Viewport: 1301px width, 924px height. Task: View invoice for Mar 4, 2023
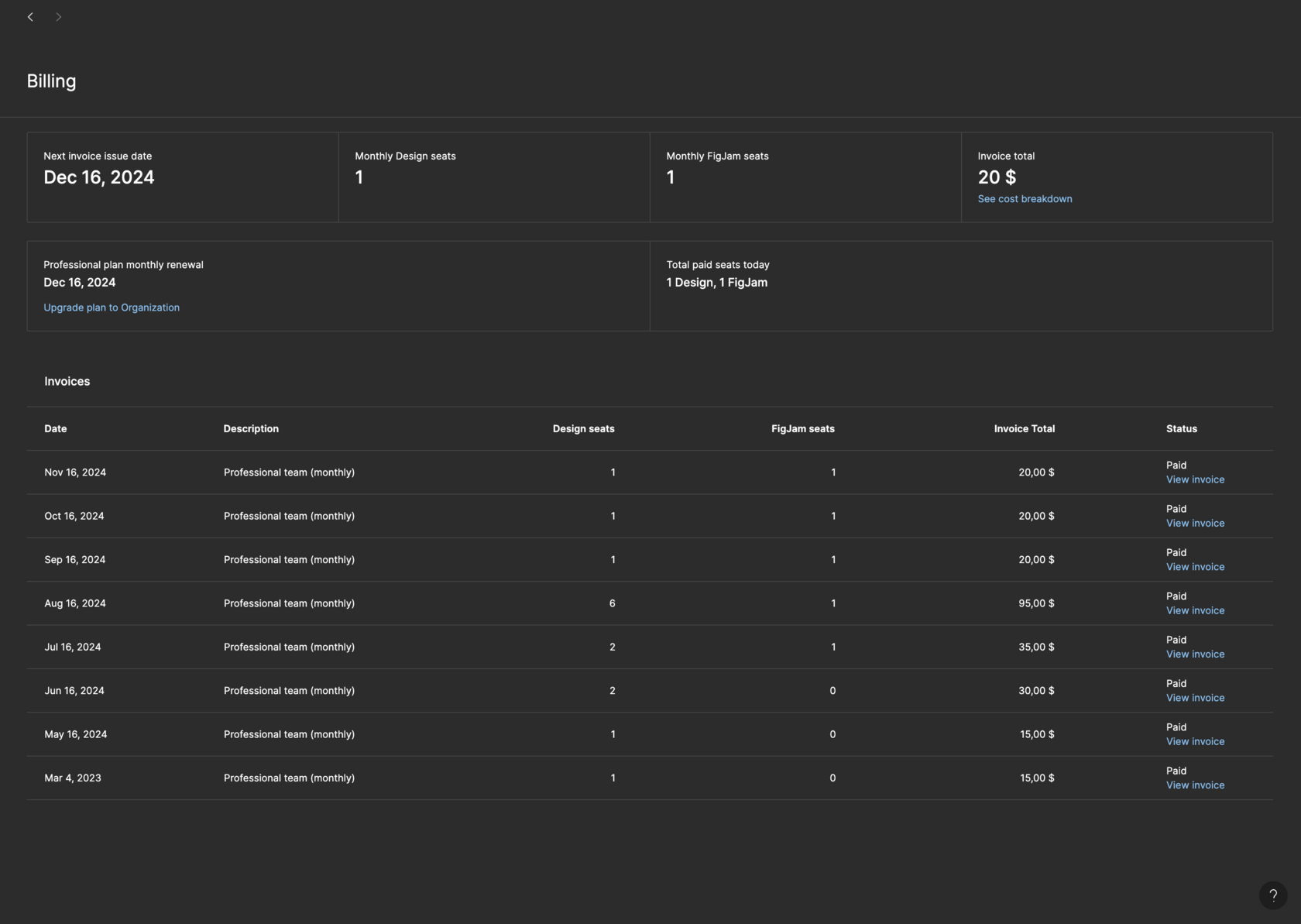(1195, 785)
